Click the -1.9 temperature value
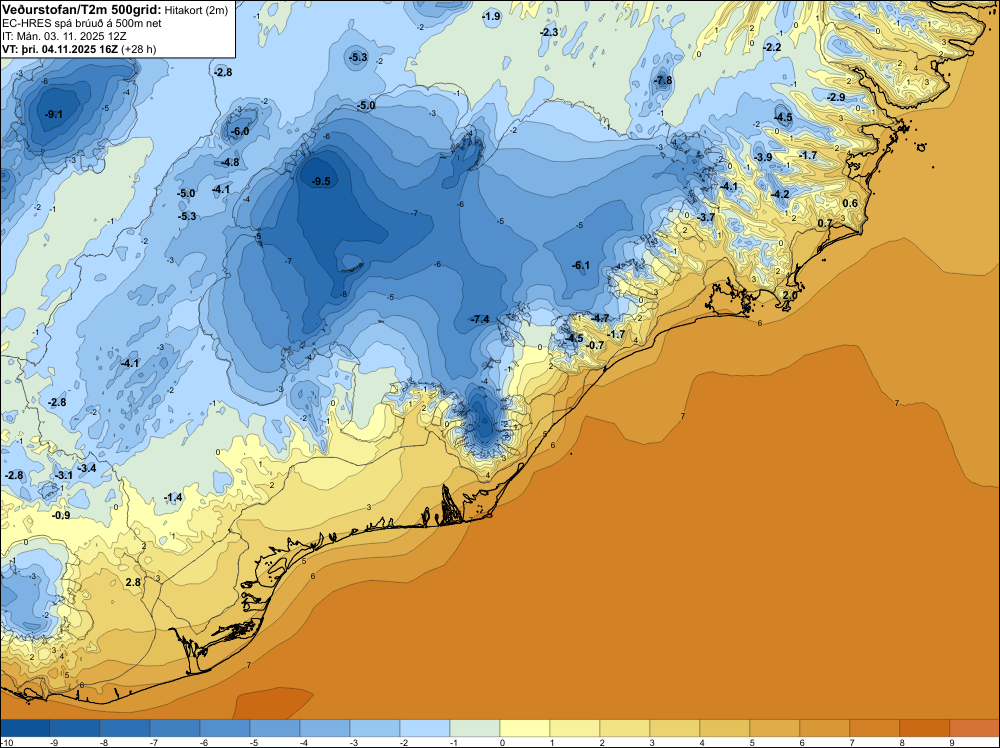This screenshot has height=748, width=1000. (x=491, y=17)
